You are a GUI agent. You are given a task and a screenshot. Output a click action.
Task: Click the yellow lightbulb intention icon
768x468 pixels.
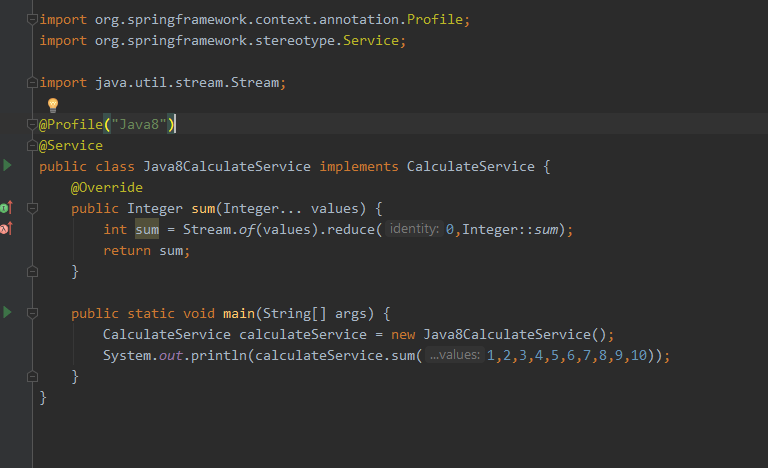click(x=53, y=105)
